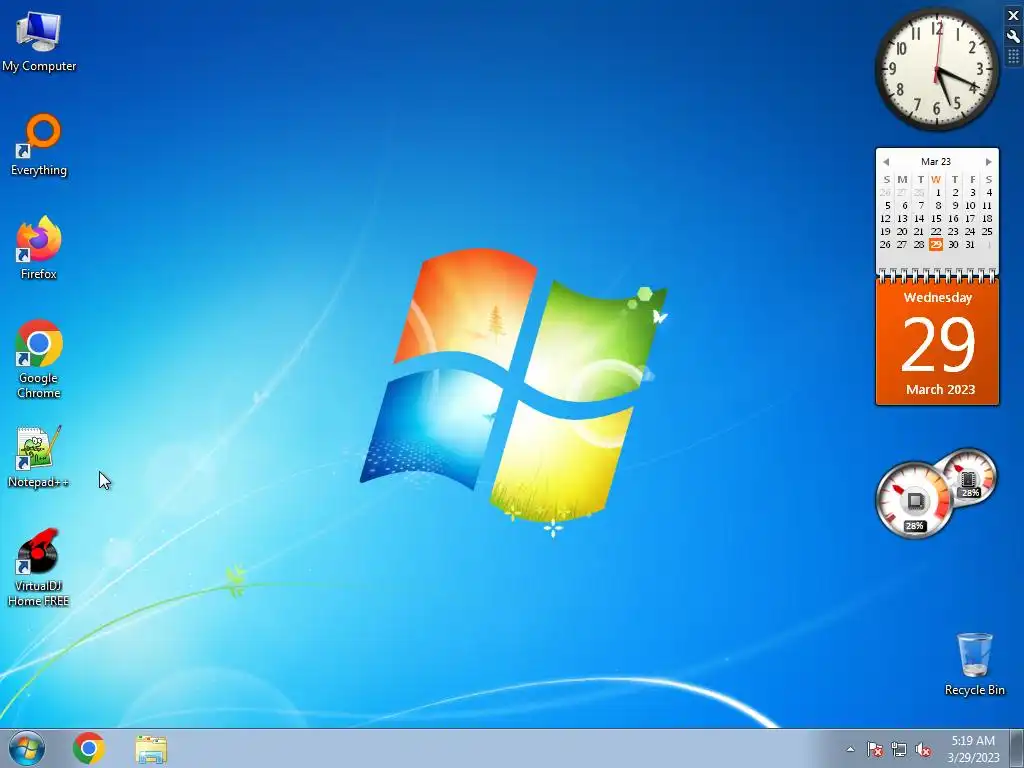Image resolution: width=1024 pixels, height=768 pixels.
Task: Click the Show desktop button
Action: click(1017, 748)
